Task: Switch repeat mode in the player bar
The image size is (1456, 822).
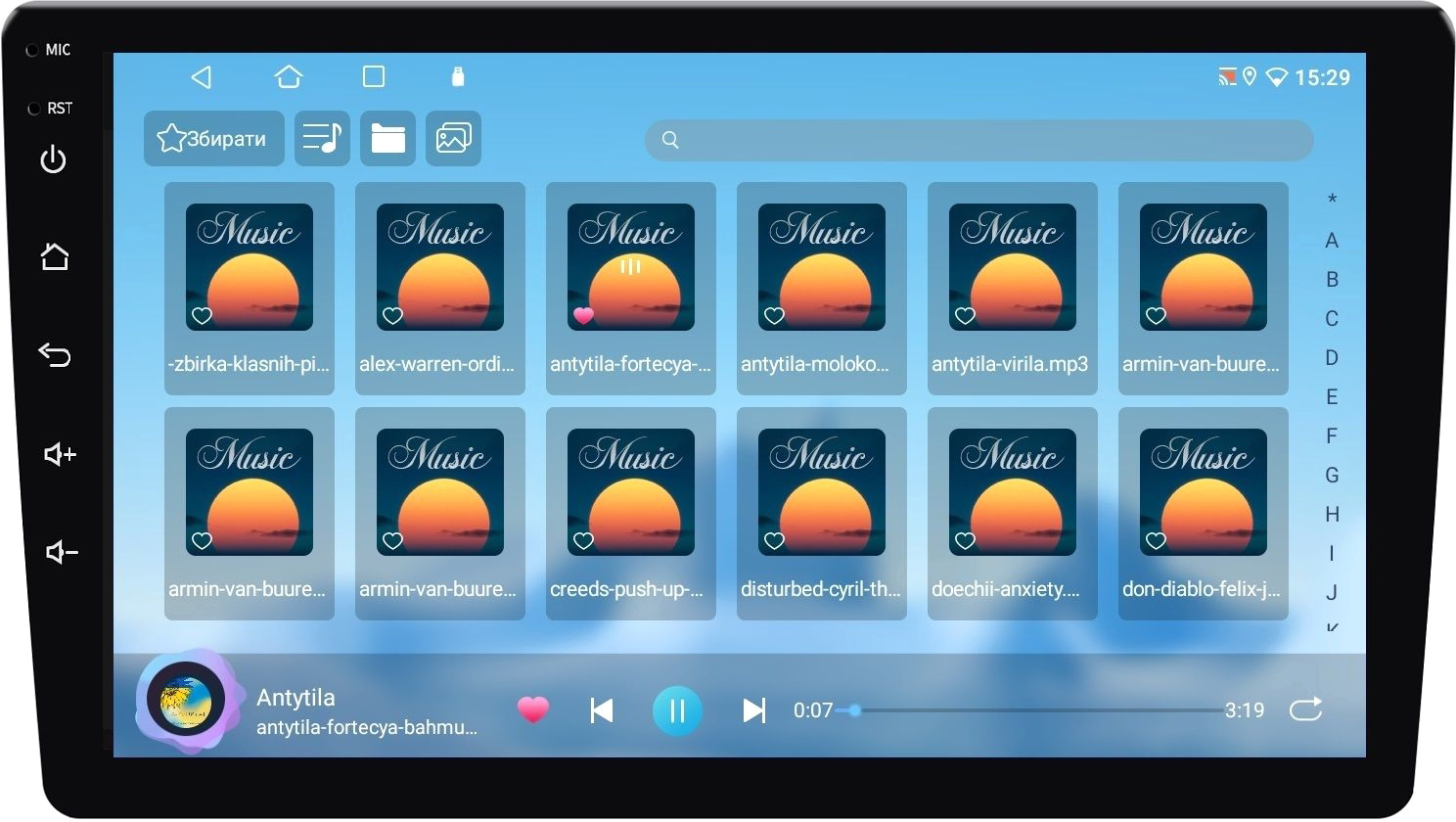Action: tap(1305, 709)
